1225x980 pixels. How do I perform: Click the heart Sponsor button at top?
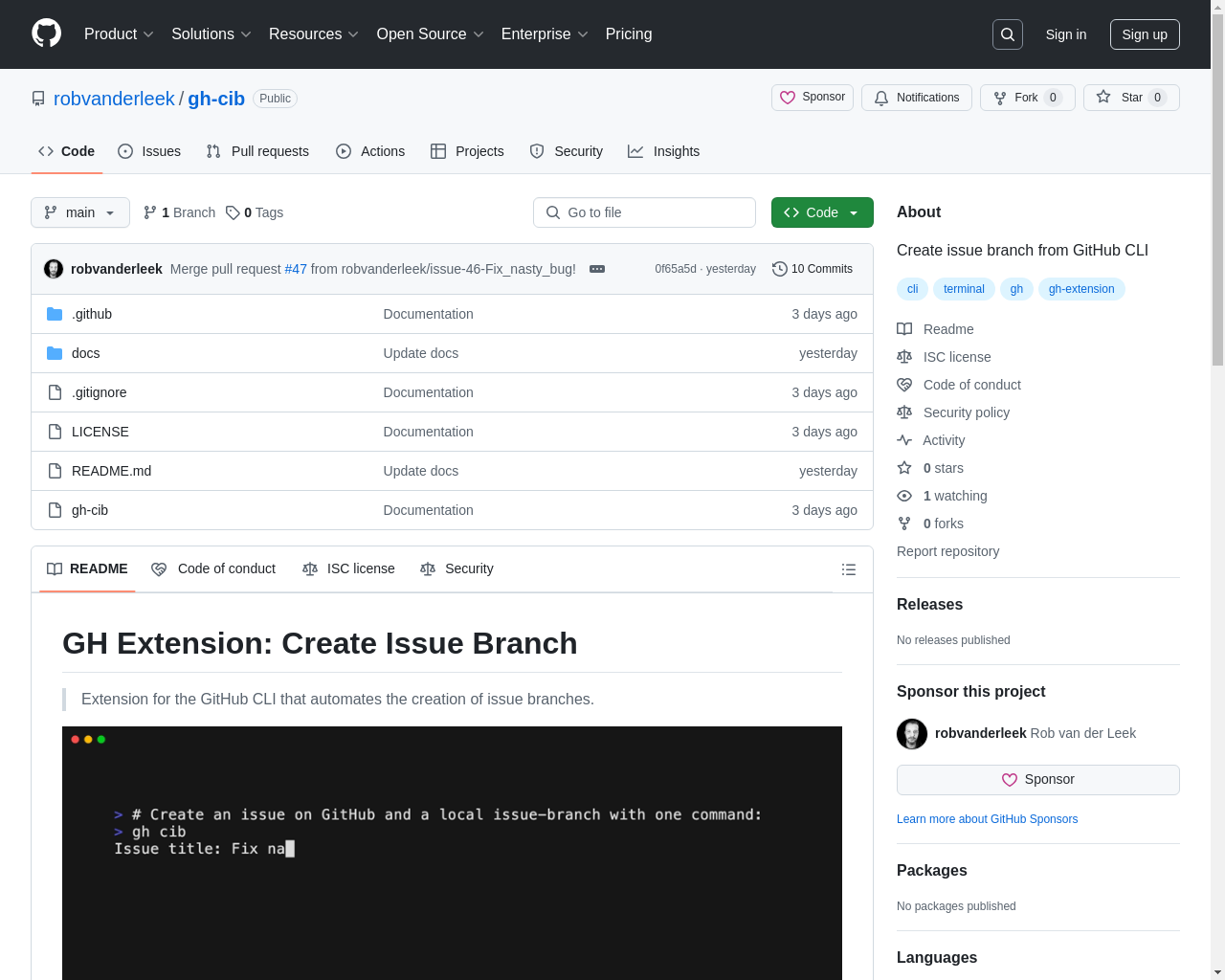[x=813, y=98]
